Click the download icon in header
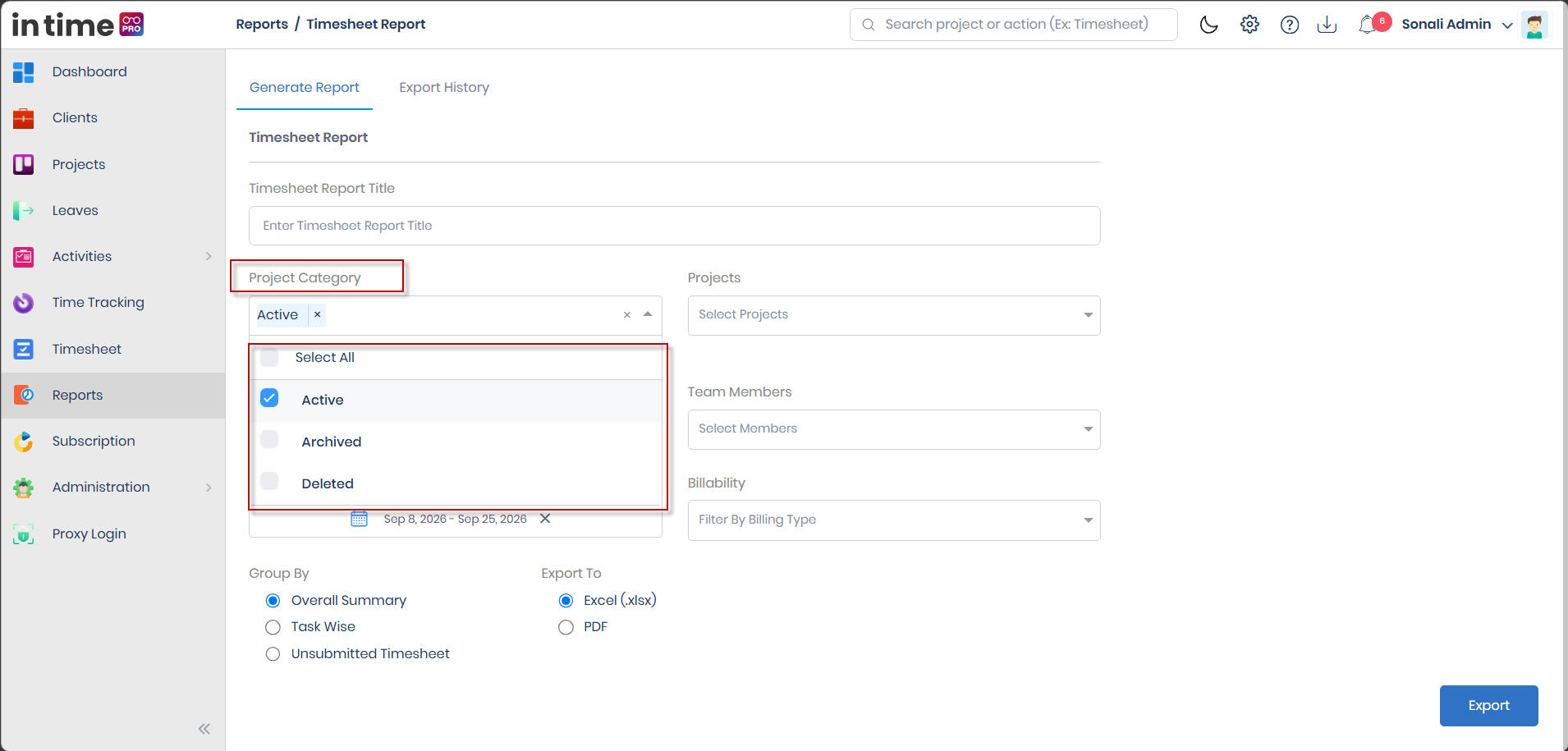This screenshot has width=1568, height=751. (x=1327, y=25)
